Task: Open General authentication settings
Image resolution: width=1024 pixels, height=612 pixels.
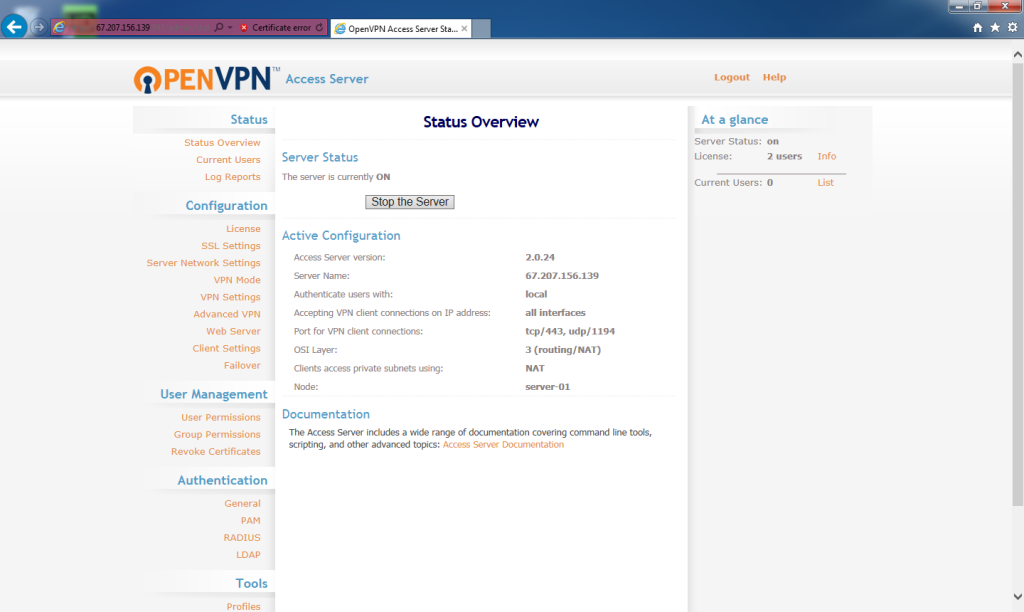Action: (x=242, y=504)
